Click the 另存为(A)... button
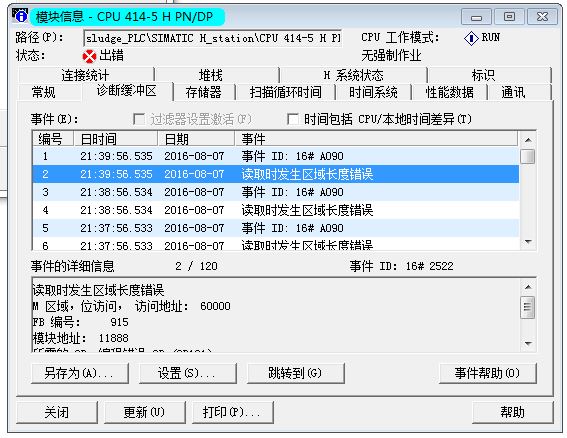This screenshot has width=567, height=438. pyautogui.click(x=80, y=373)
